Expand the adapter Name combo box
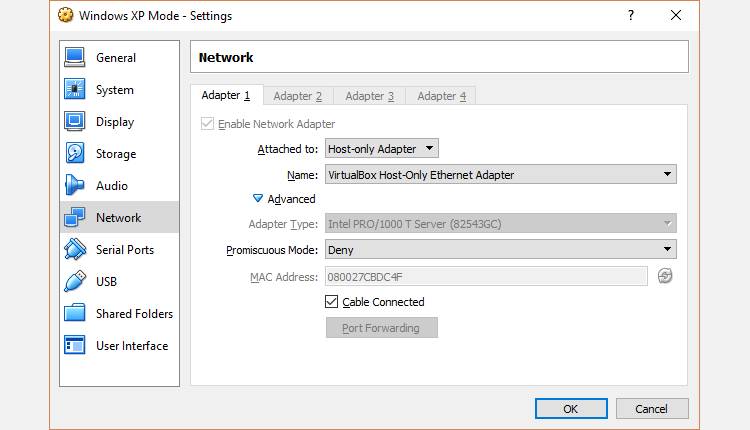The height and width of the screenshot is (430, 750). 501,175
